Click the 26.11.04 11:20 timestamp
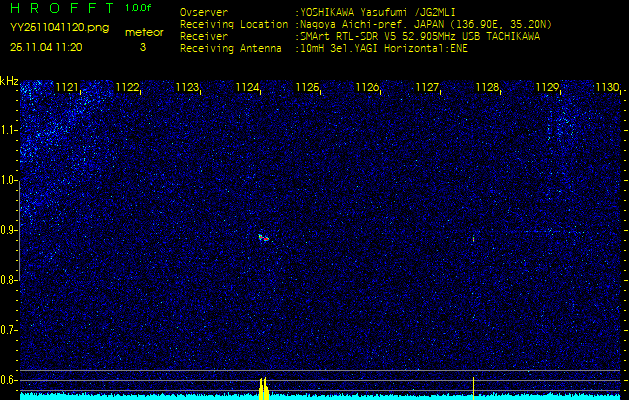 tap(46, 47)
